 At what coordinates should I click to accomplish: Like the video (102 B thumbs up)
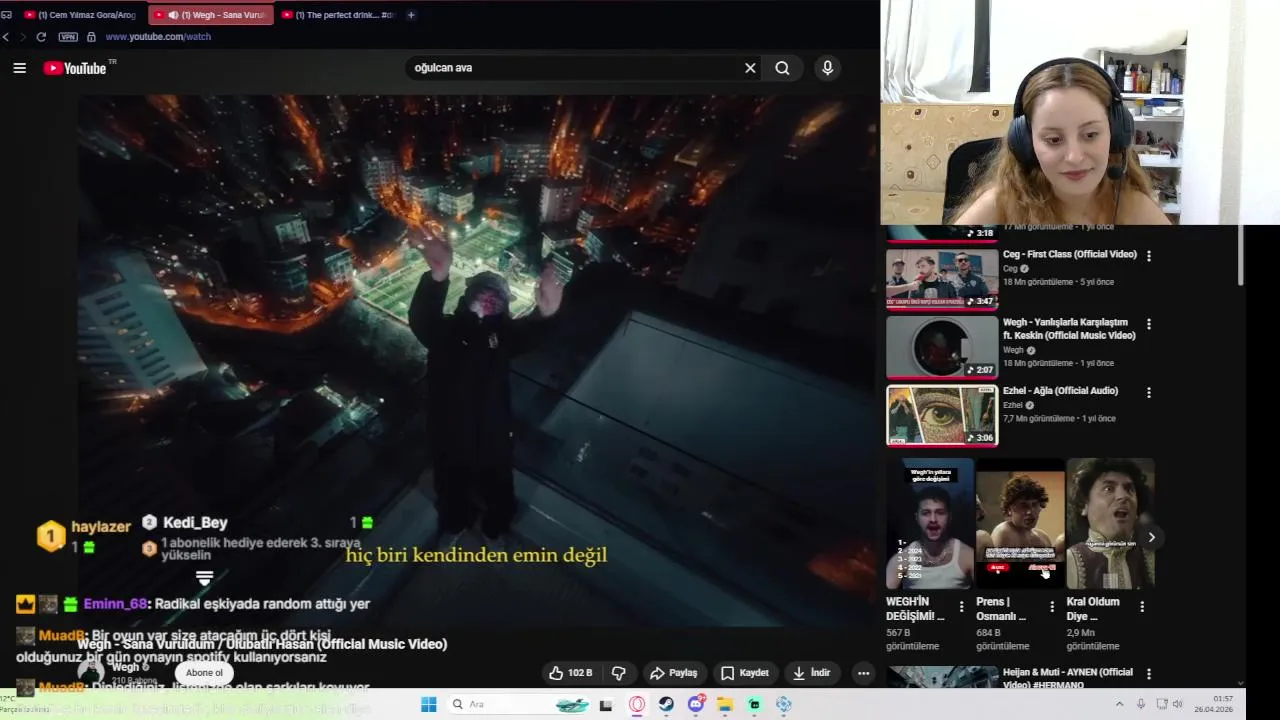tap(571, 673)
